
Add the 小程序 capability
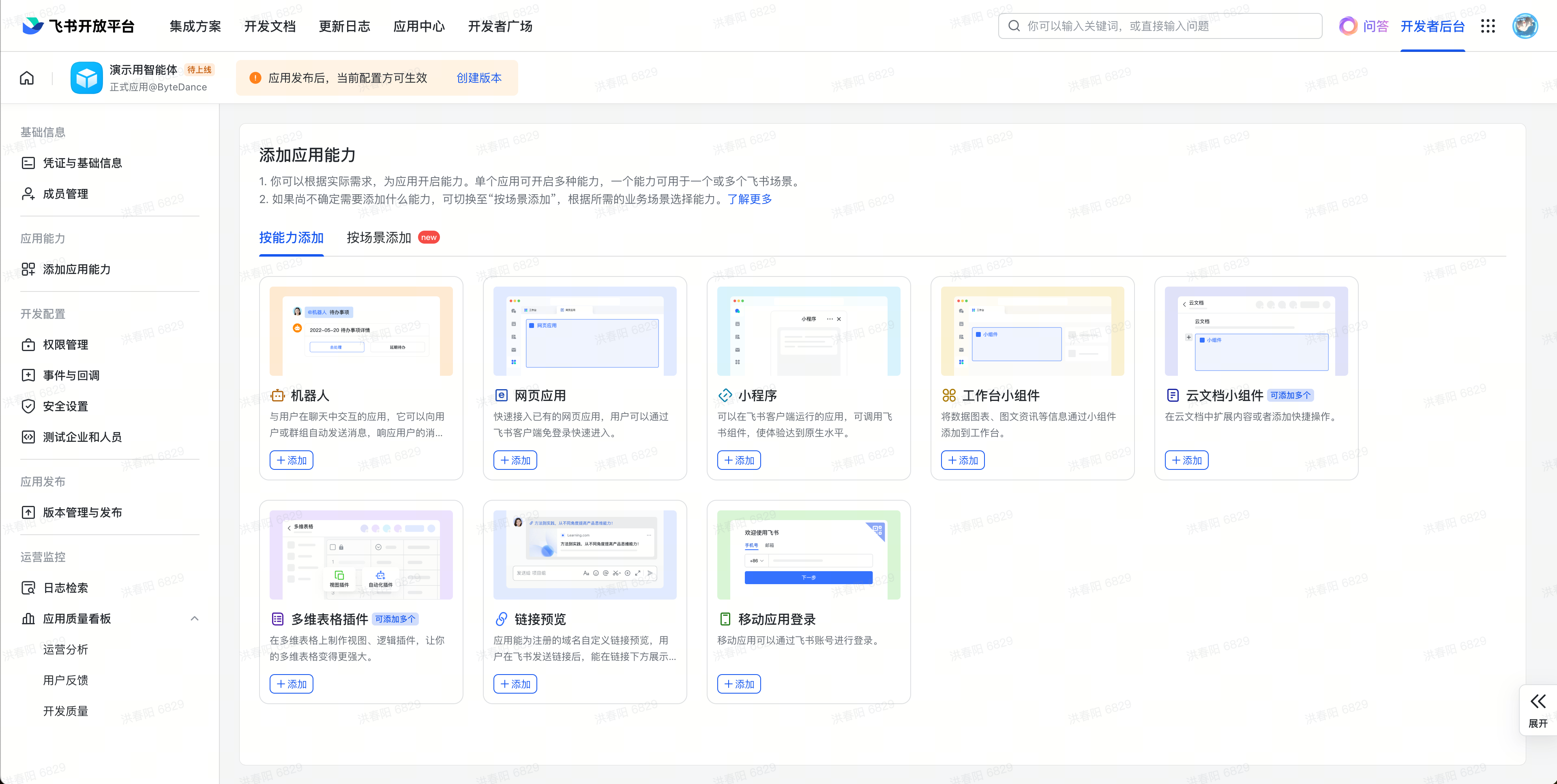click(739, 460)
